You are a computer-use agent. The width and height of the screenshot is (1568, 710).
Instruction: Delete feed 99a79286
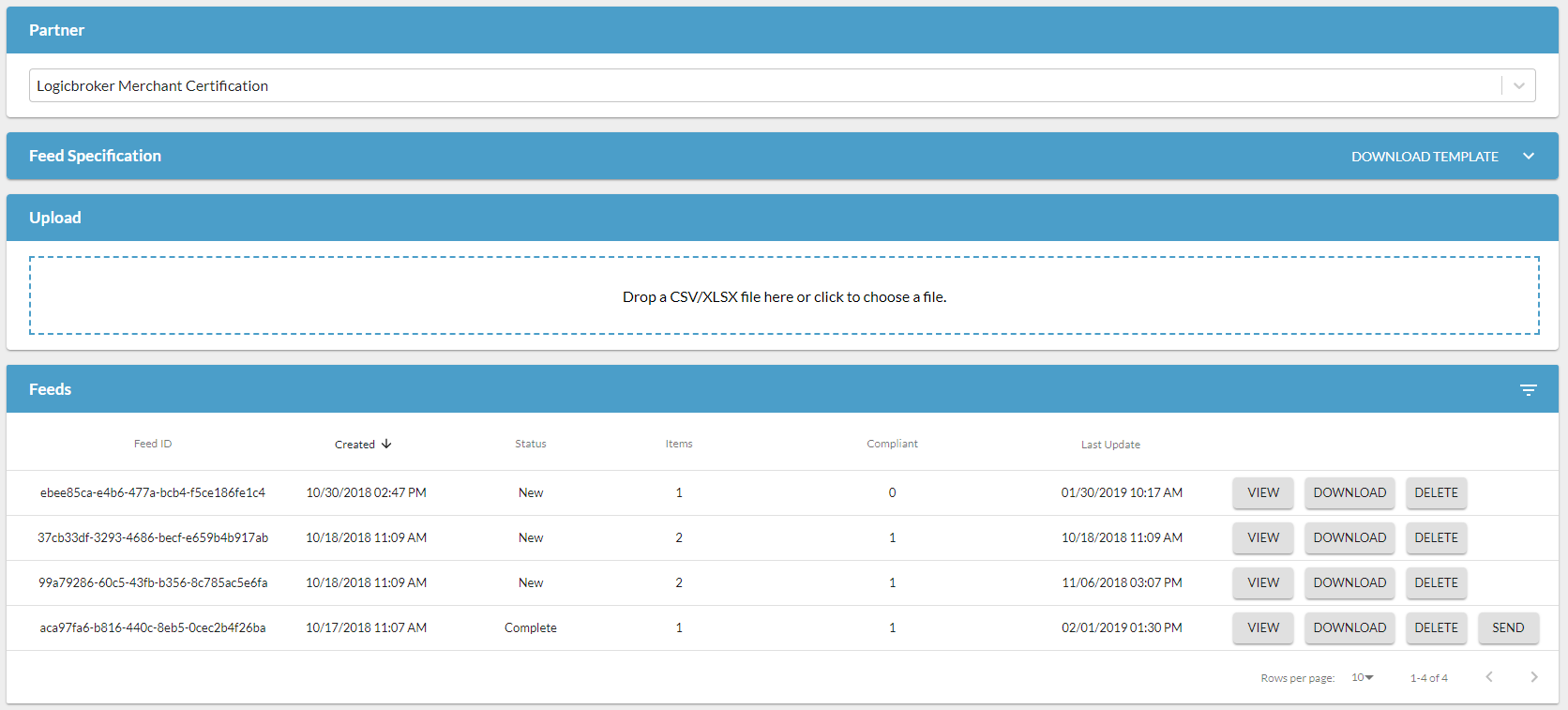[x=1435, y=582]
